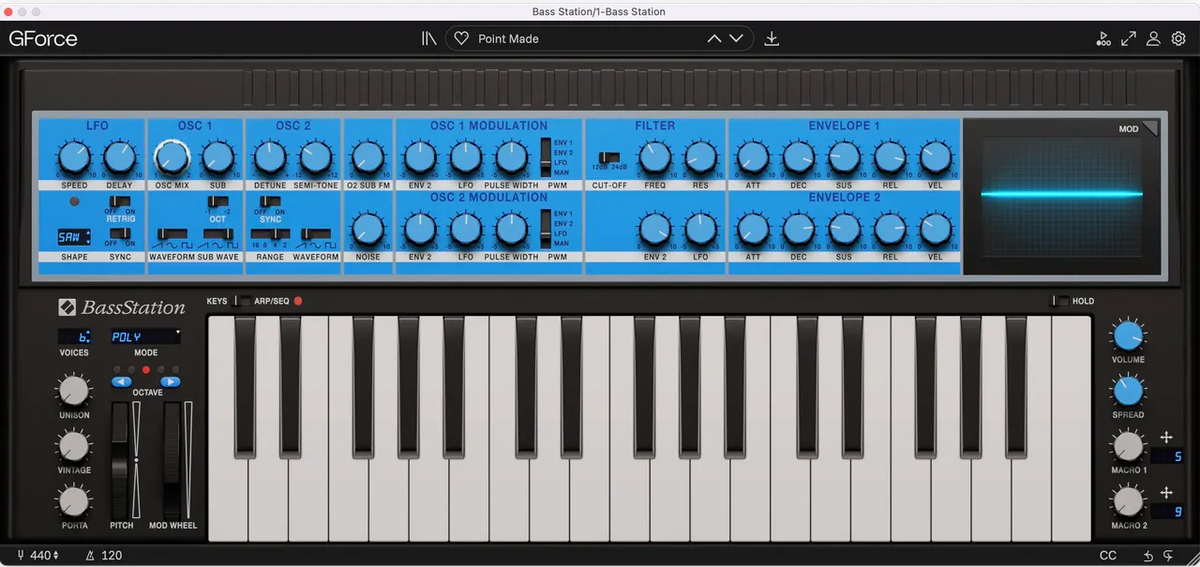Screen dimensions: 1200x567
Task: Switch the filter slope 12dB/24dB toggle
Action: click(608, 159)
